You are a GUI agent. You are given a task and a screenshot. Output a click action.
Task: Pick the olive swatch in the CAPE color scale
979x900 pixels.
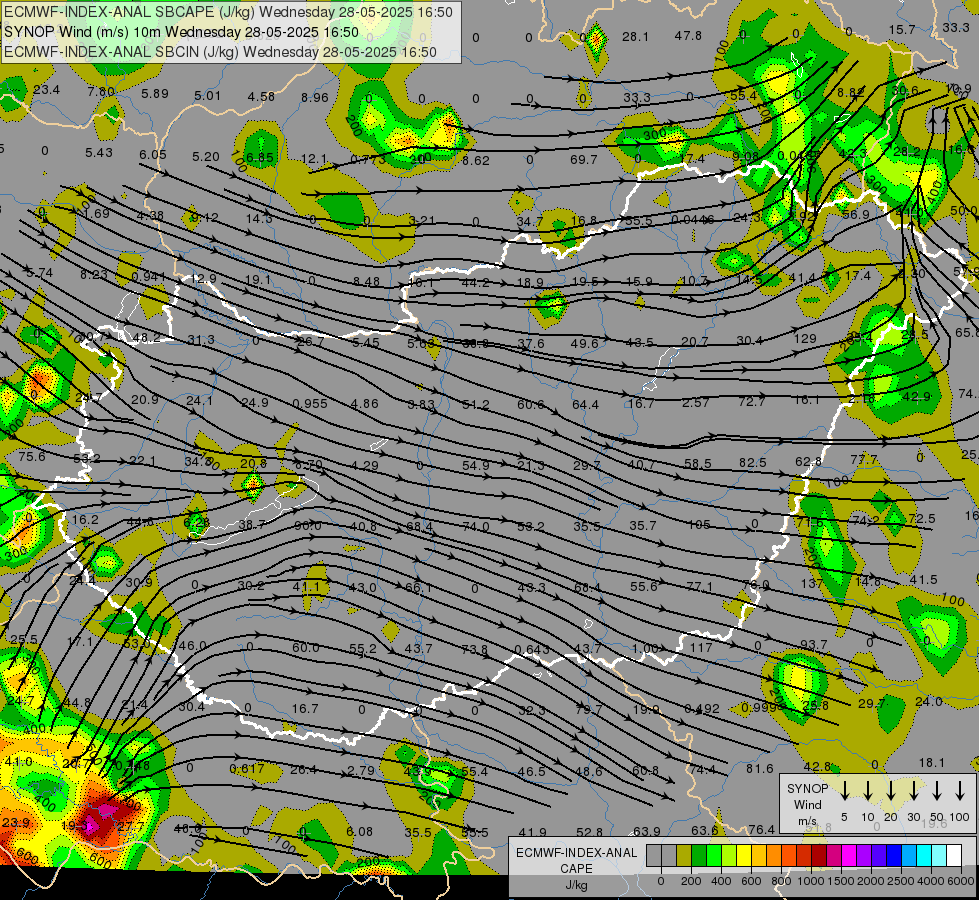pos(684,855)
